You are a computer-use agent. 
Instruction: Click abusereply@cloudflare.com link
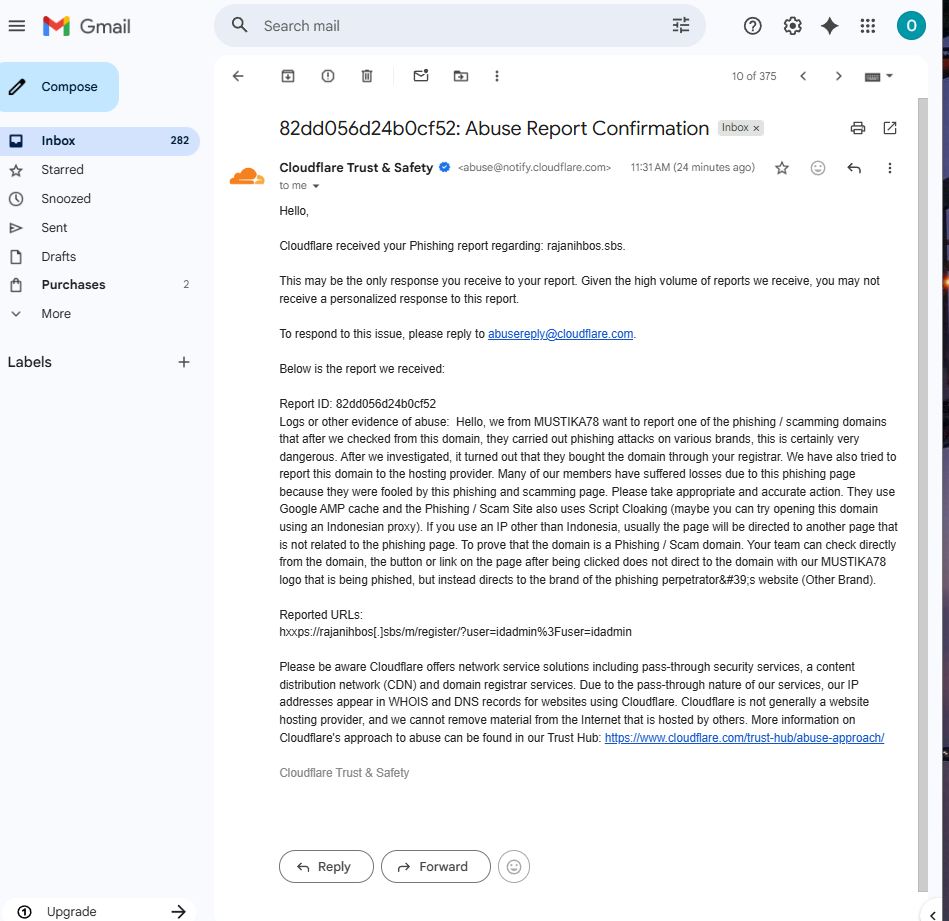pos(560,334)
